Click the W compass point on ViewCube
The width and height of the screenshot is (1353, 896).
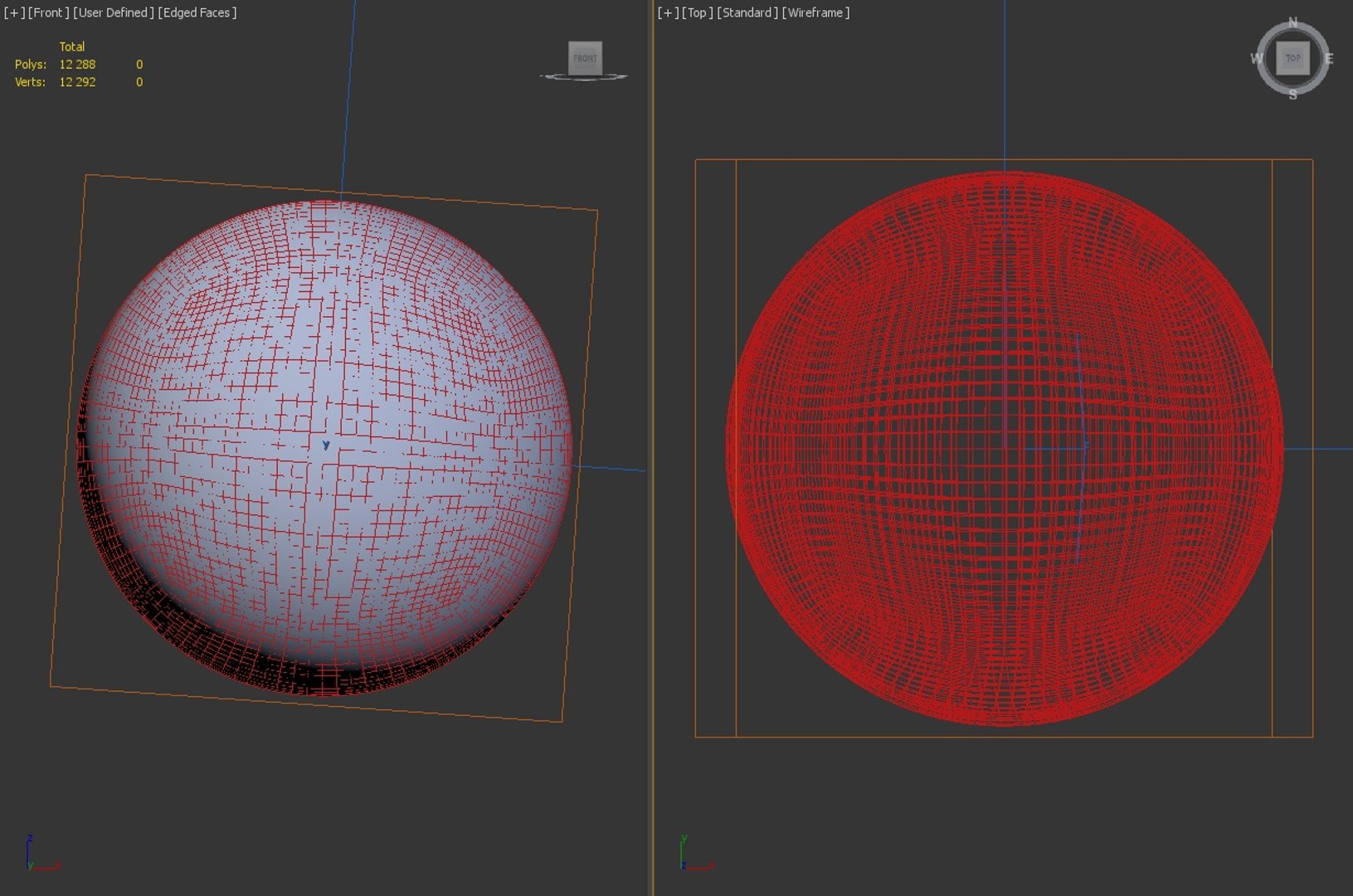tap(1257, 58)
